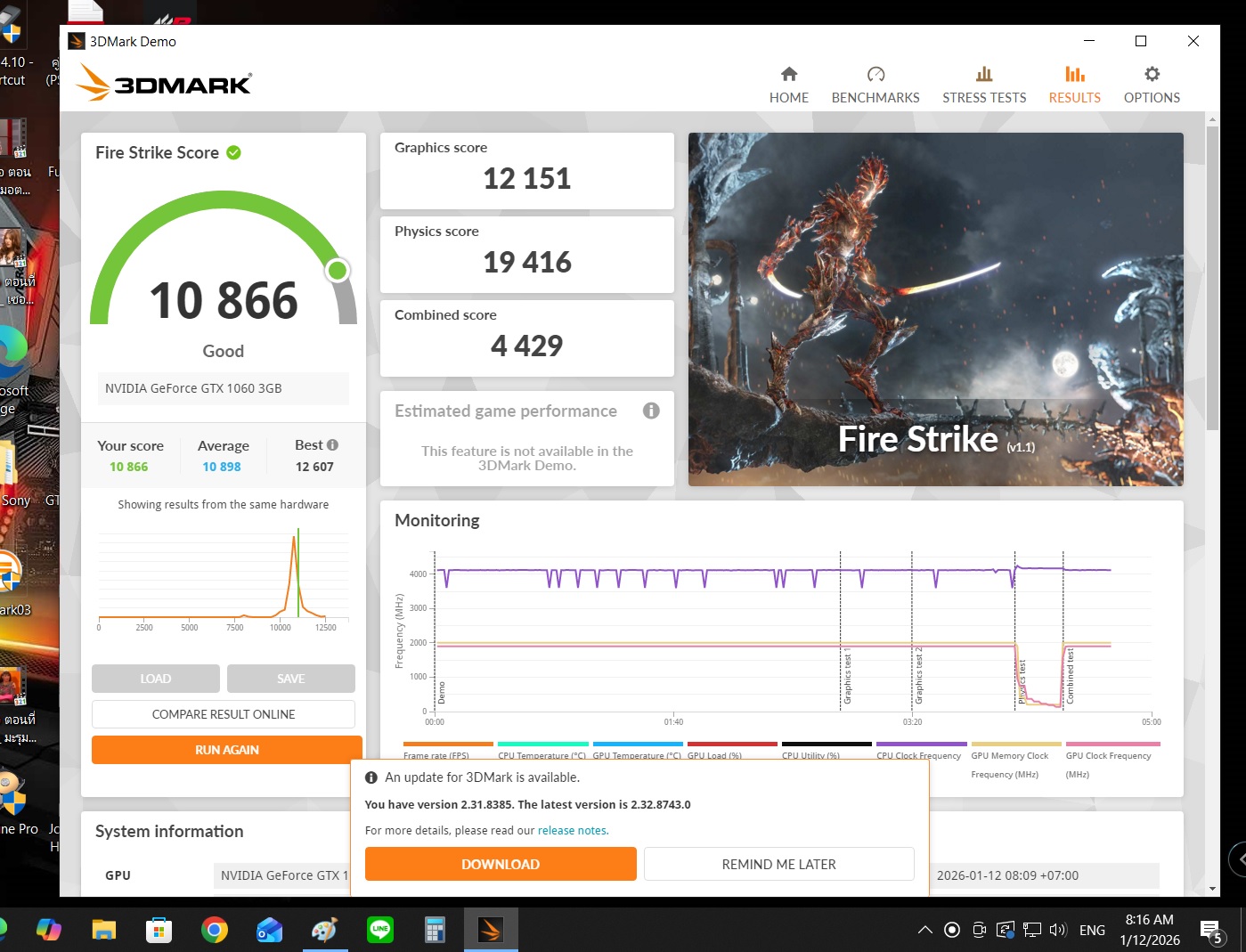
Task: Show hidden system tray icons chevron
Action: [x=925, y=930]
